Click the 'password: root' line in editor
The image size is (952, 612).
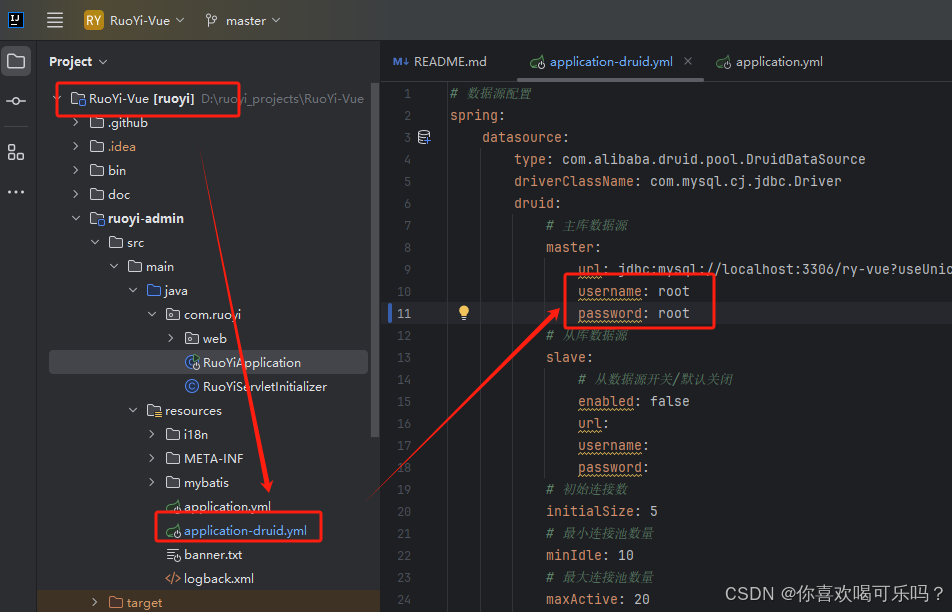[x=633, y=313]
